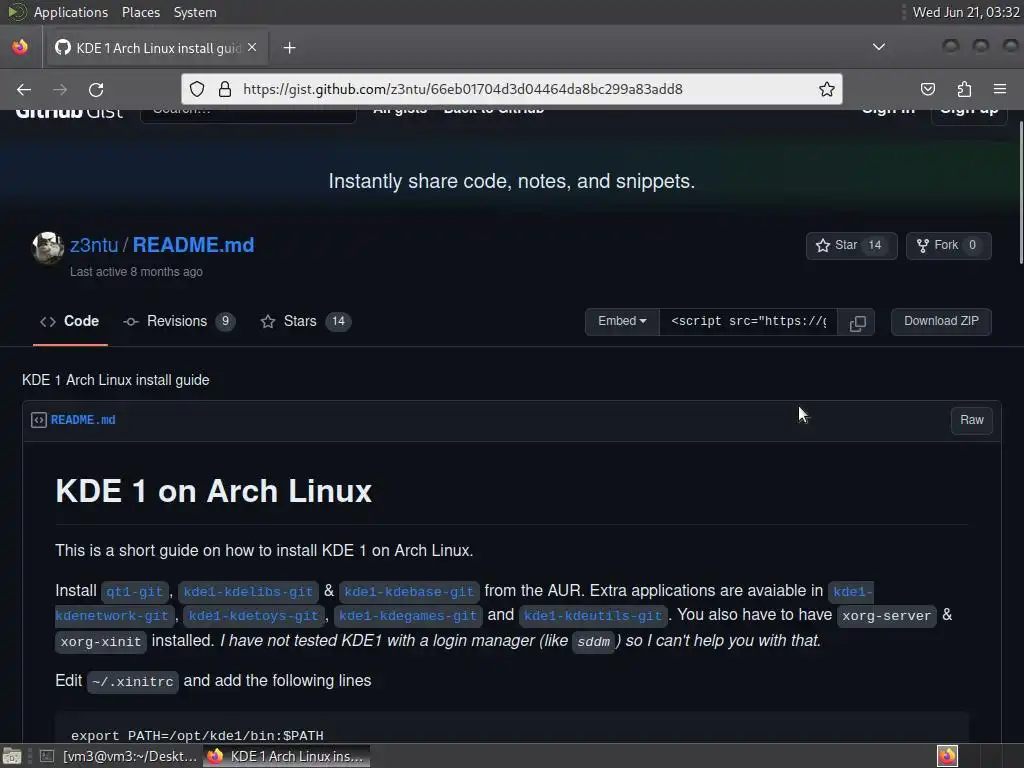Screen dimensions: 1024x768
Task: Open the kde1-kdetoys-git link
Action: point(253,616)
